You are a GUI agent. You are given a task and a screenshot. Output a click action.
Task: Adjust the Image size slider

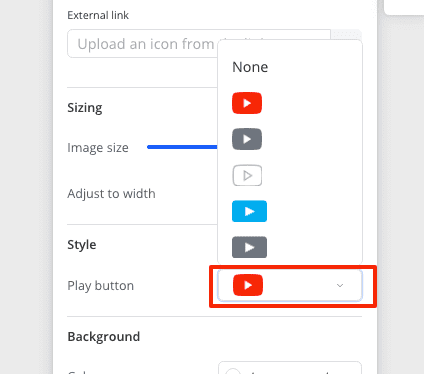(182, 147)
